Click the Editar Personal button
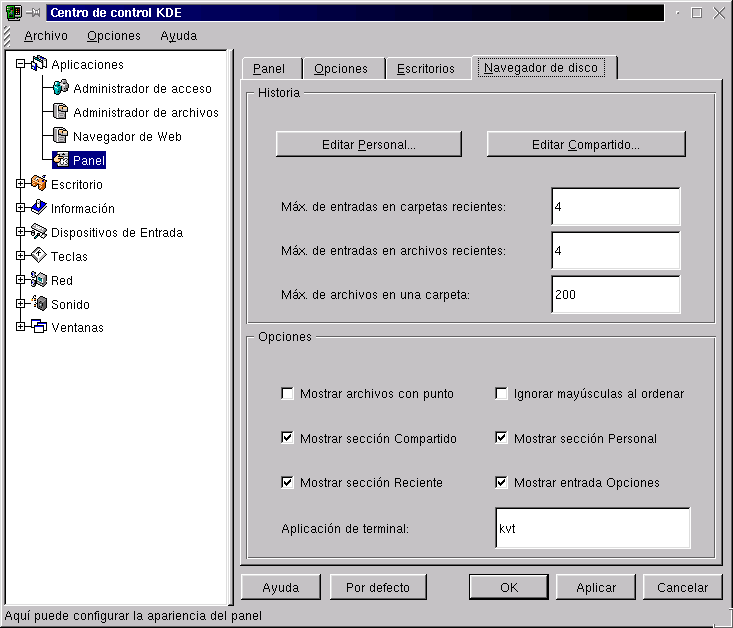Viewport: 733px width, 628px height. (x=368, y=144)
